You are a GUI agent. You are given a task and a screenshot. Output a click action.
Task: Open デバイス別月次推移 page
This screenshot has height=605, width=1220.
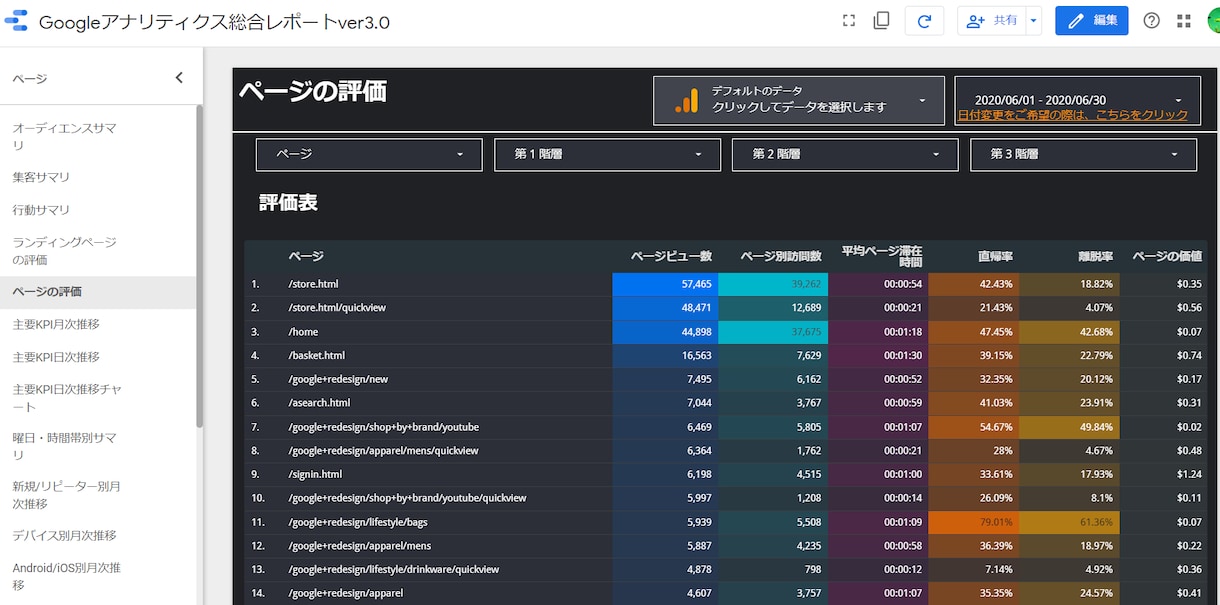coord(98,535)
